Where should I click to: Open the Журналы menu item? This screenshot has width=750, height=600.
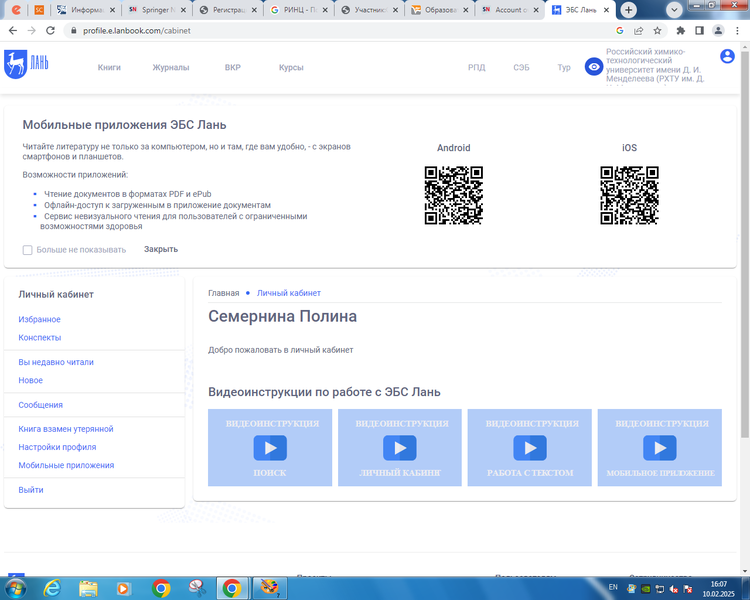point(171,67)
